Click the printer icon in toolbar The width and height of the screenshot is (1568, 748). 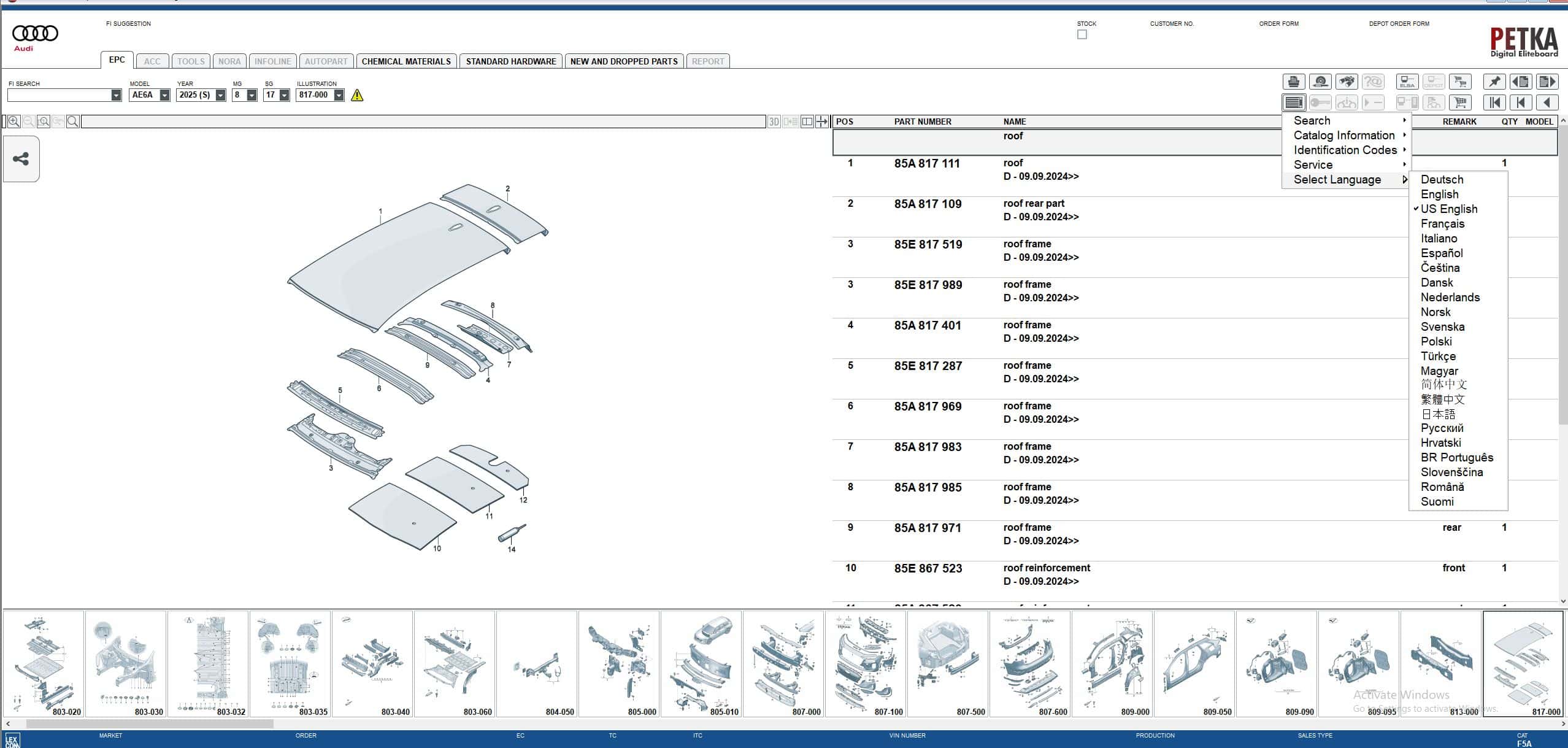pyautogui.click(x=1294, y=82)
